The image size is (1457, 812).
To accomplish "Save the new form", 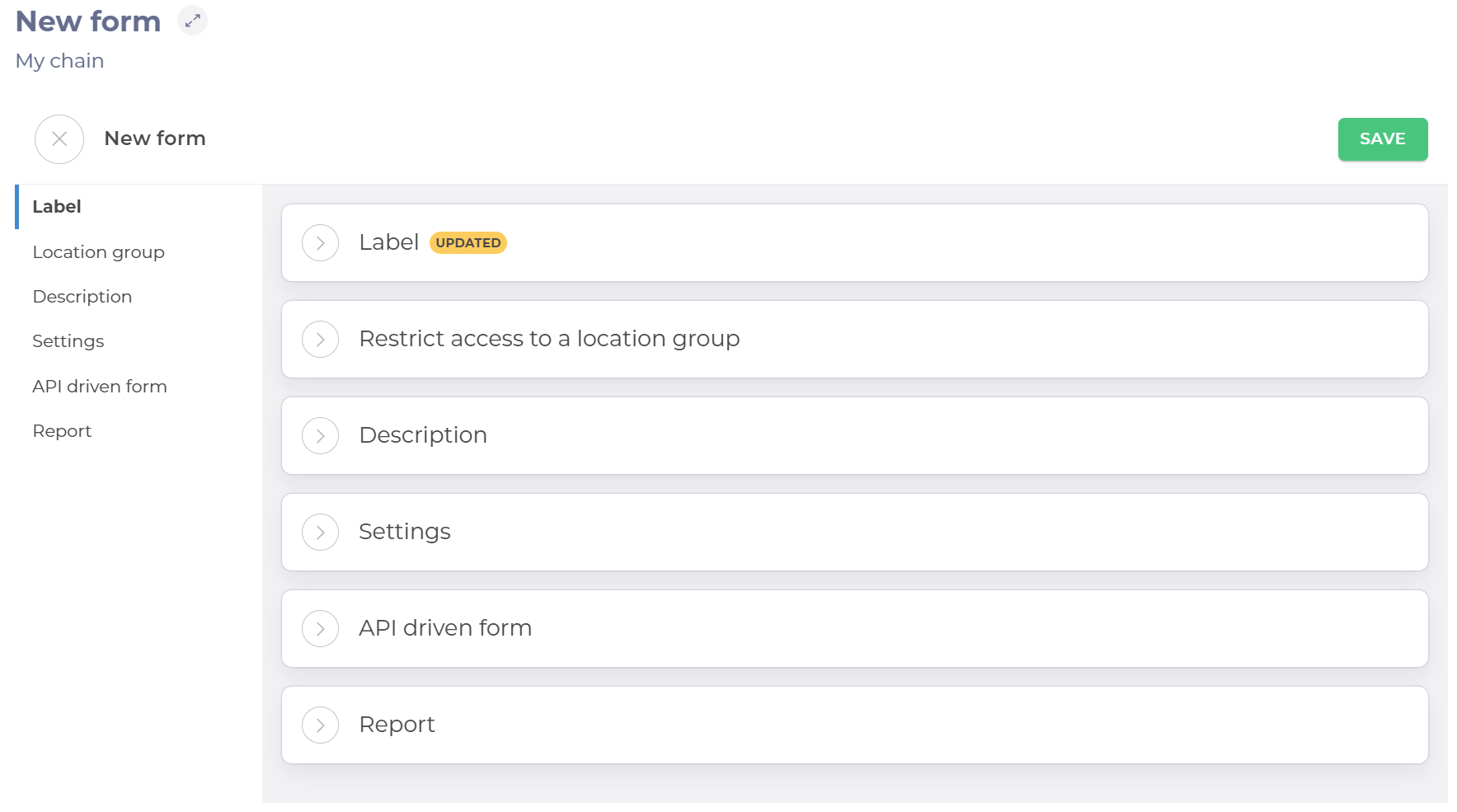I will coord(1382,139).
